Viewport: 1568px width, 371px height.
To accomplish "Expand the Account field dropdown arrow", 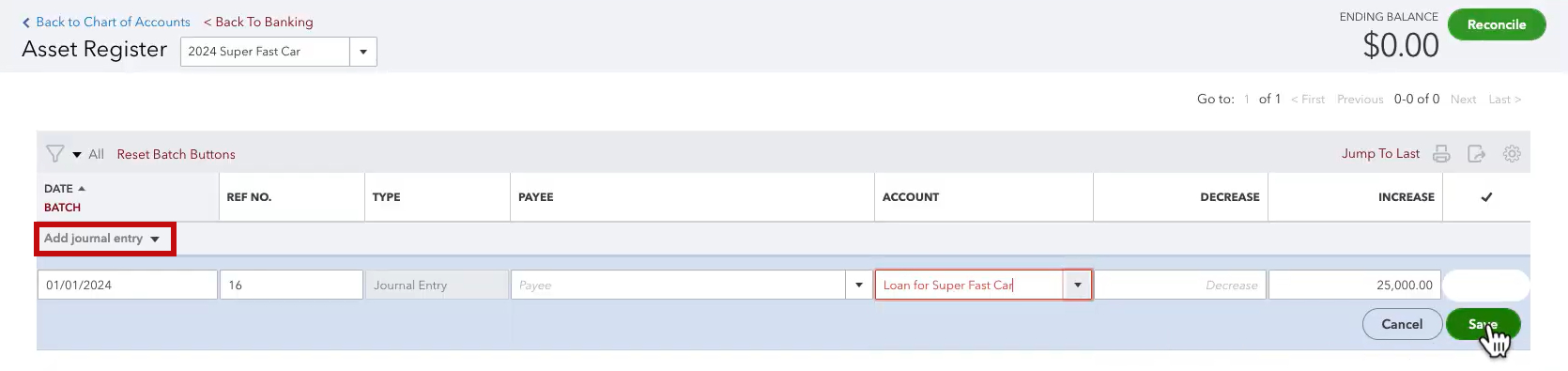I will click(1077, 285).
